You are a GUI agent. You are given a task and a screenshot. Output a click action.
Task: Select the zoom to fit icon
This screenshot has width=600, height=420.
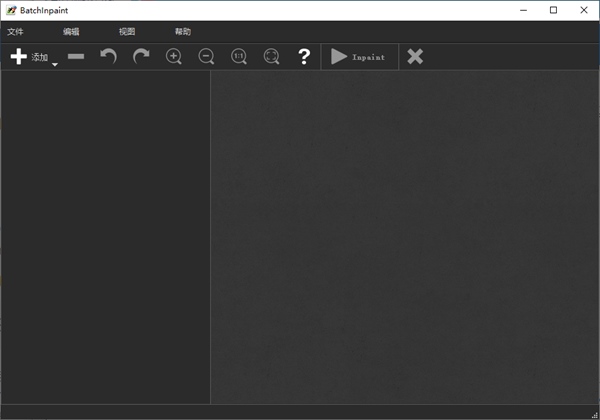pyautogui.click(x=272, y=57)
